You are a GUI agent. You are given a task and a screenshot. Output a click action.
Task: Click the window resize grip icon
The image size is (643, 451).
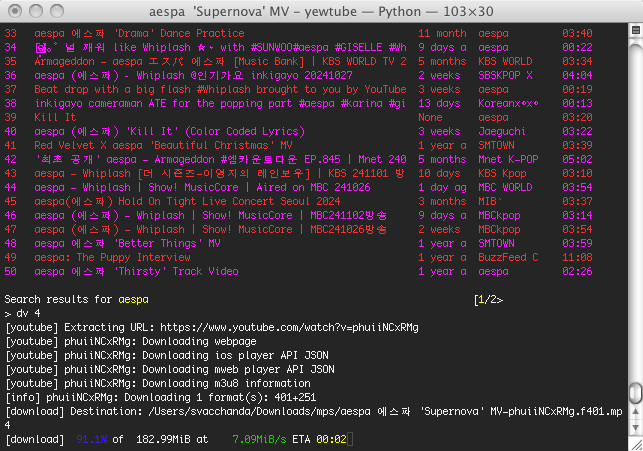tap(636, 444)
